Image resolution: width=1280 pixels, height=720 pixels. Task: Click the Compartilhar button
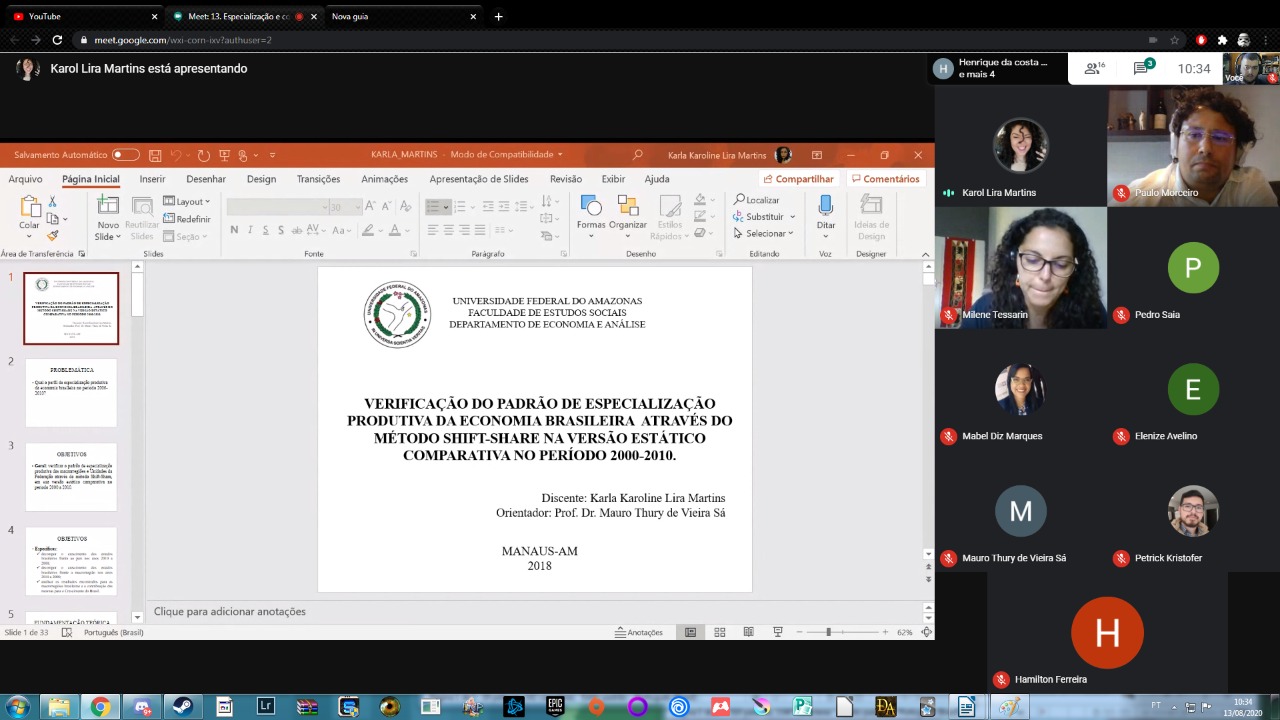798,179
